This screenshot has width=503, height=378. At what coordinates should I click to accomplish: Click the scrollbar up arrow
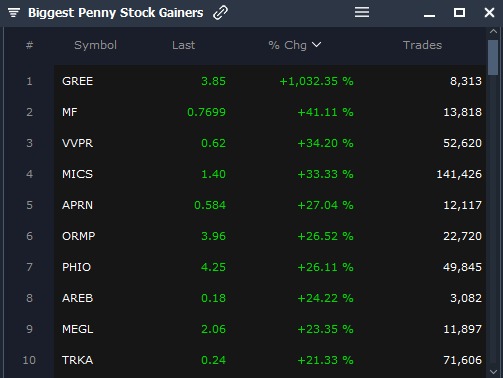coord(493,31)
